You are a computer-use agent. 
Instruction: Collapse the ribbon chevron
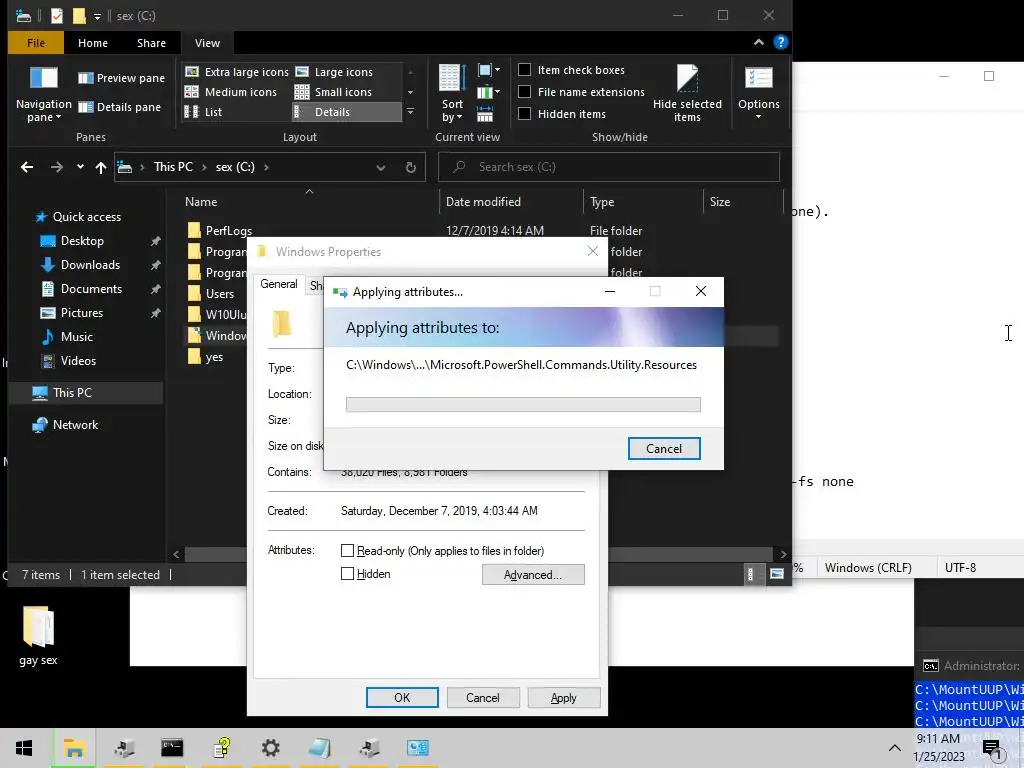coord(759,42)
